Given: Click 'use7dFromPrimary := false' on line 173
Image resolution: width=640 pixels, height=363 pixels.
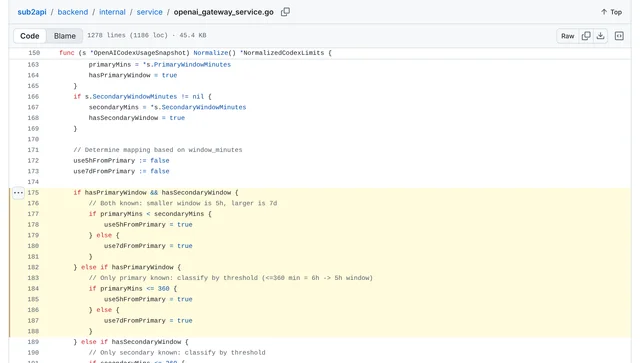Looking at the screenshot, I should [121, 171].
